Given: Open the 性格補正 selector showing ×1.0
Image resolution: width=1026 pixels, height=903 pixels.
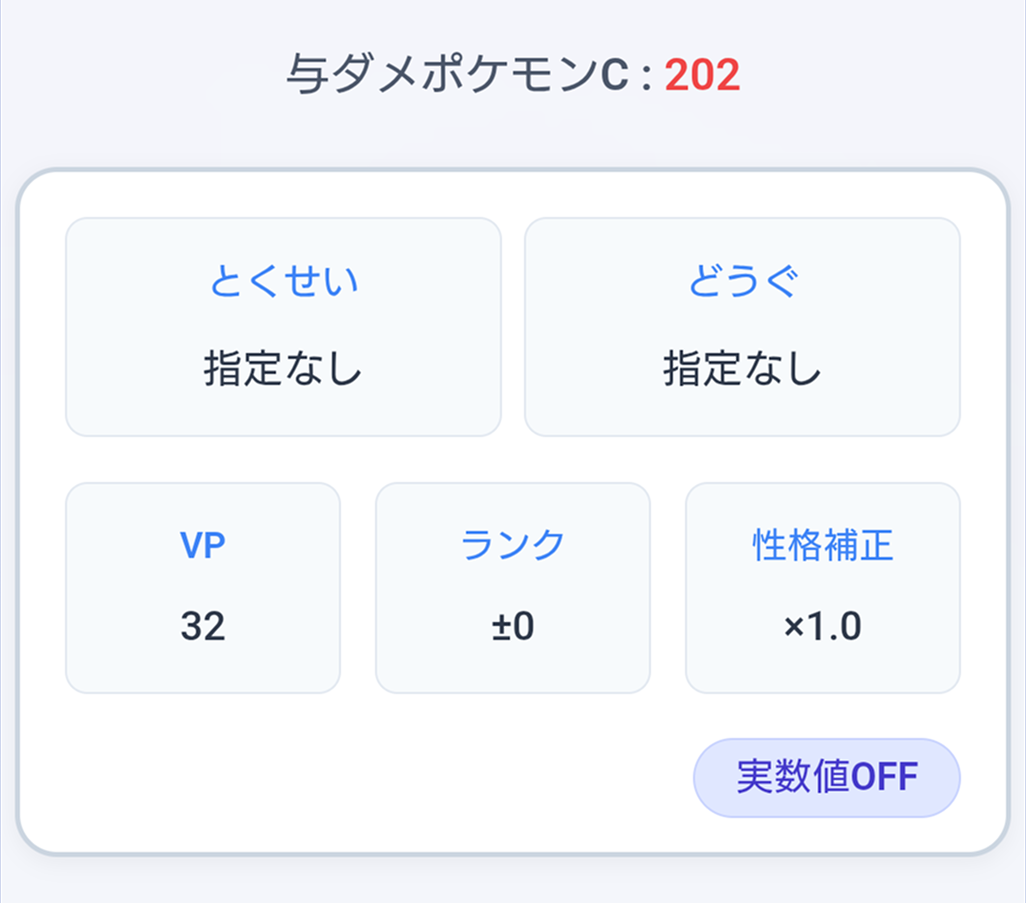Looking at the screenshot, I should [x=822, y=587].
